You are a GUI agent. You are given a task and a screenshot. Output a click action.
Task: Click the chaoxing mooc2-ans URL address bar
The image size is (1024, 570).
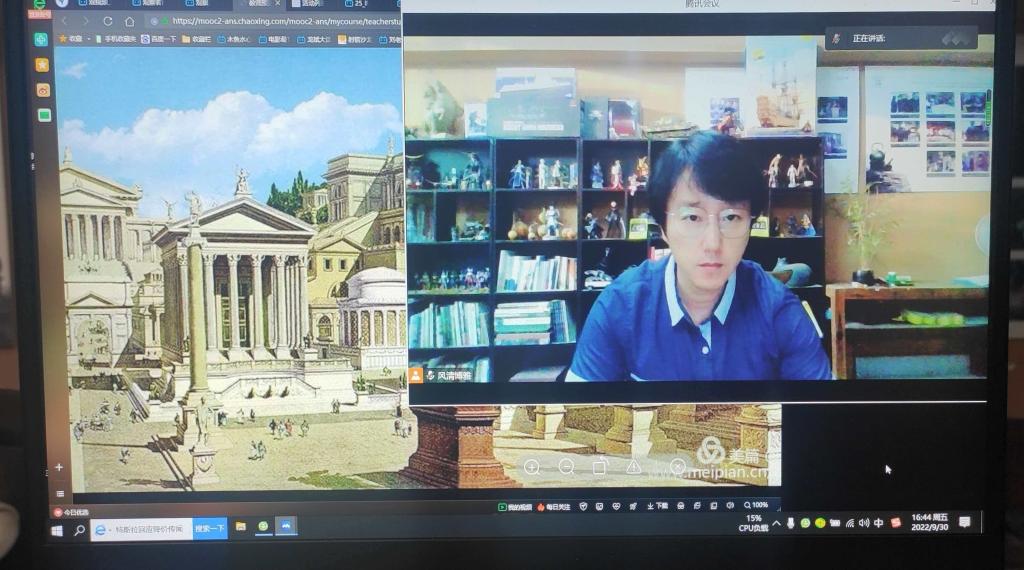(274, 22)
